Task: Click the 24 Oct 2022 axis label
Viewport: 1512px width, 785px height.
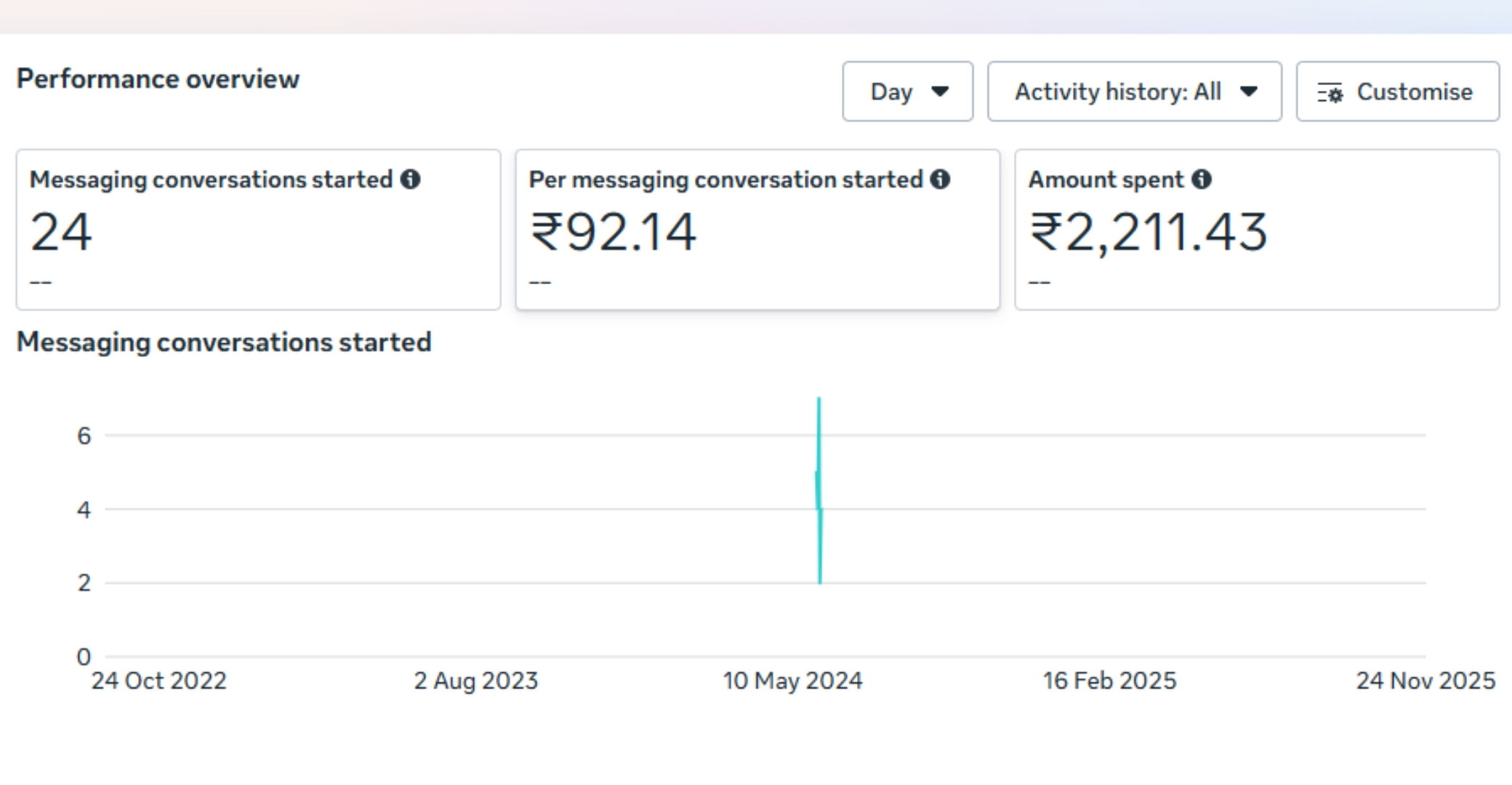Action: pos(158,680)
